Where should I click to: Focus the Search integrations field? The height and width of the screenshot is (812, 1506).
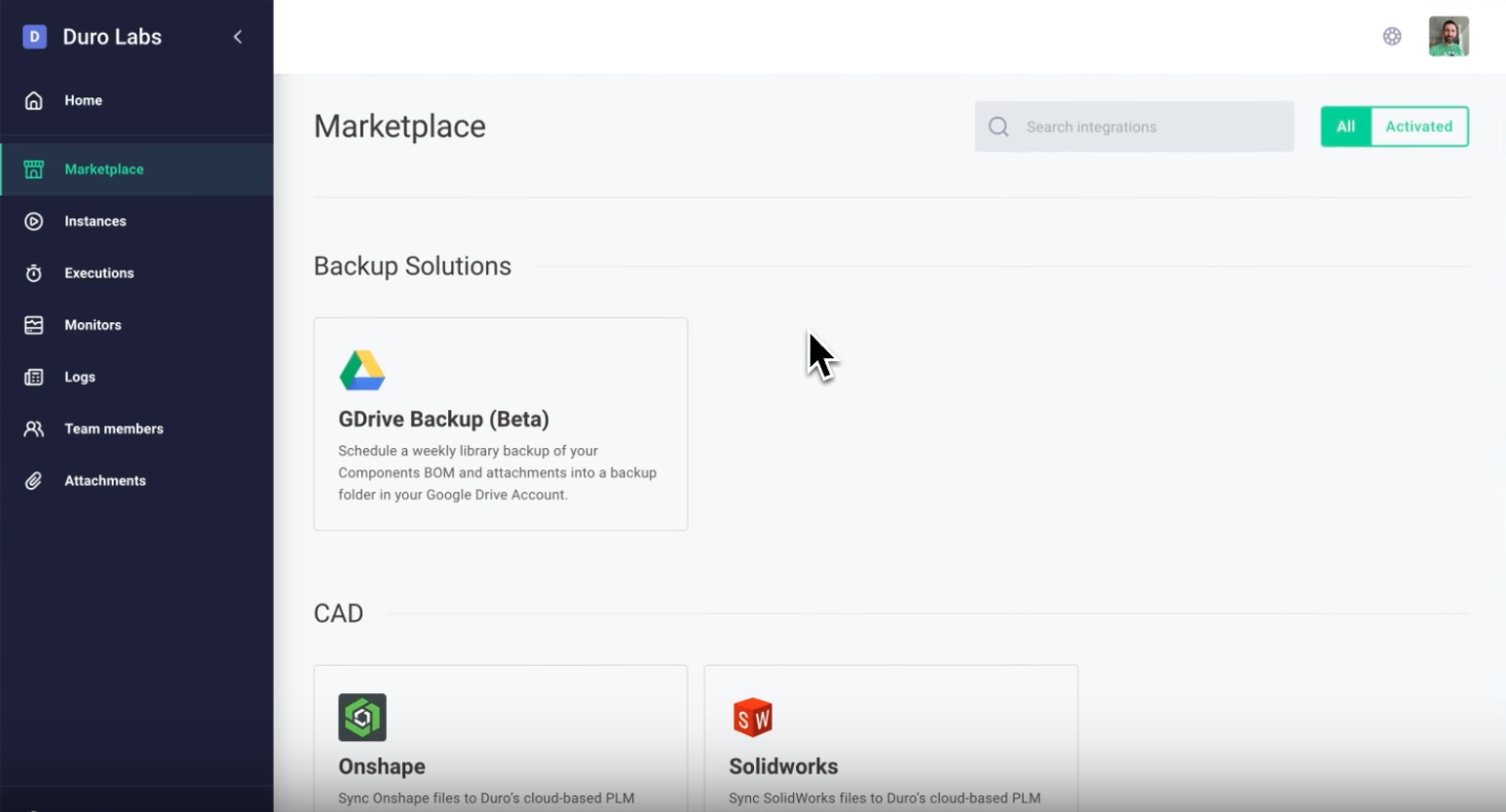pos(1134,127)
